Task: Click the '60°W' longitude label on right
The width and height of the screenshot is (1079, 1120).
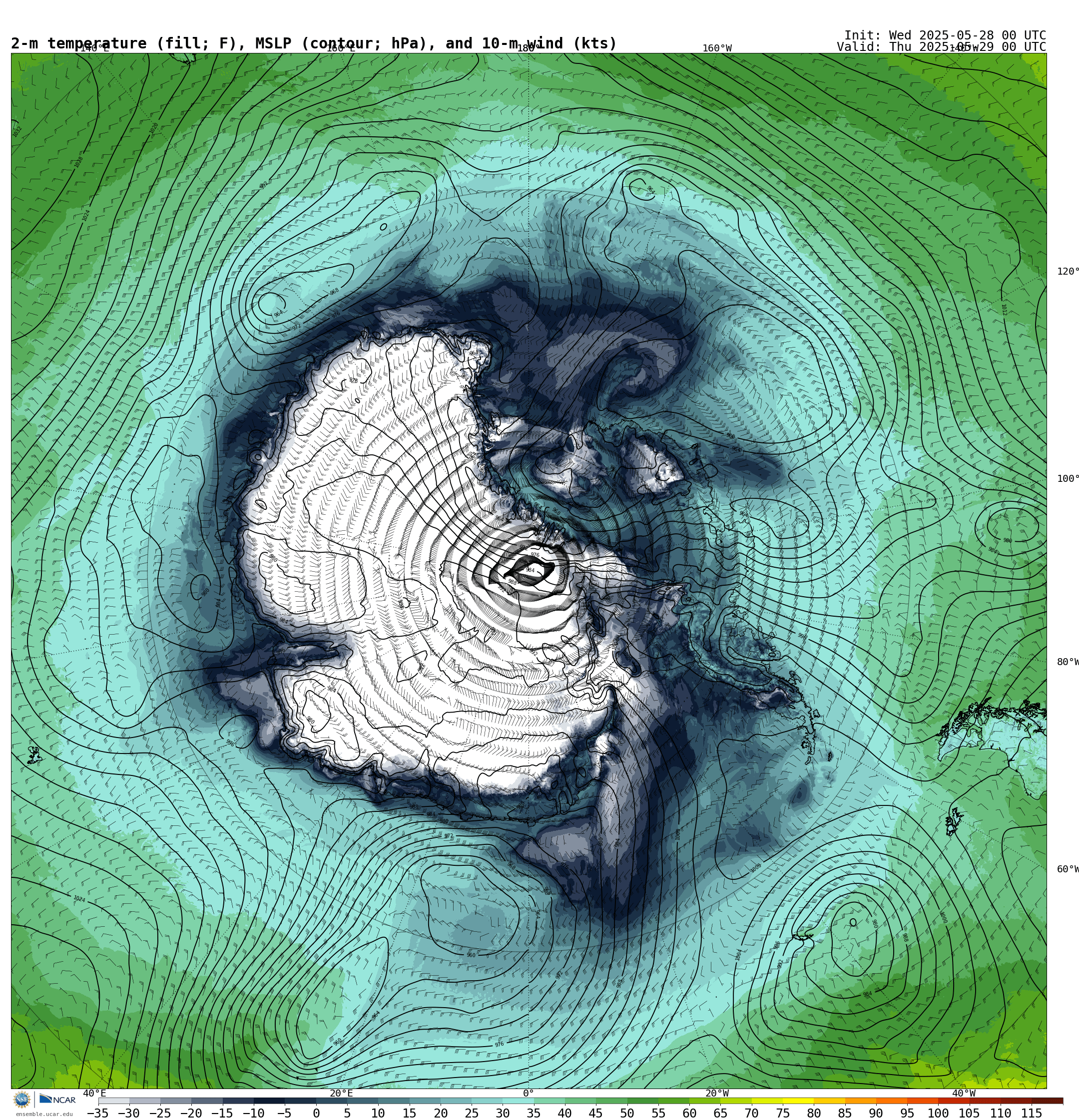Action: coord(1068,869)
